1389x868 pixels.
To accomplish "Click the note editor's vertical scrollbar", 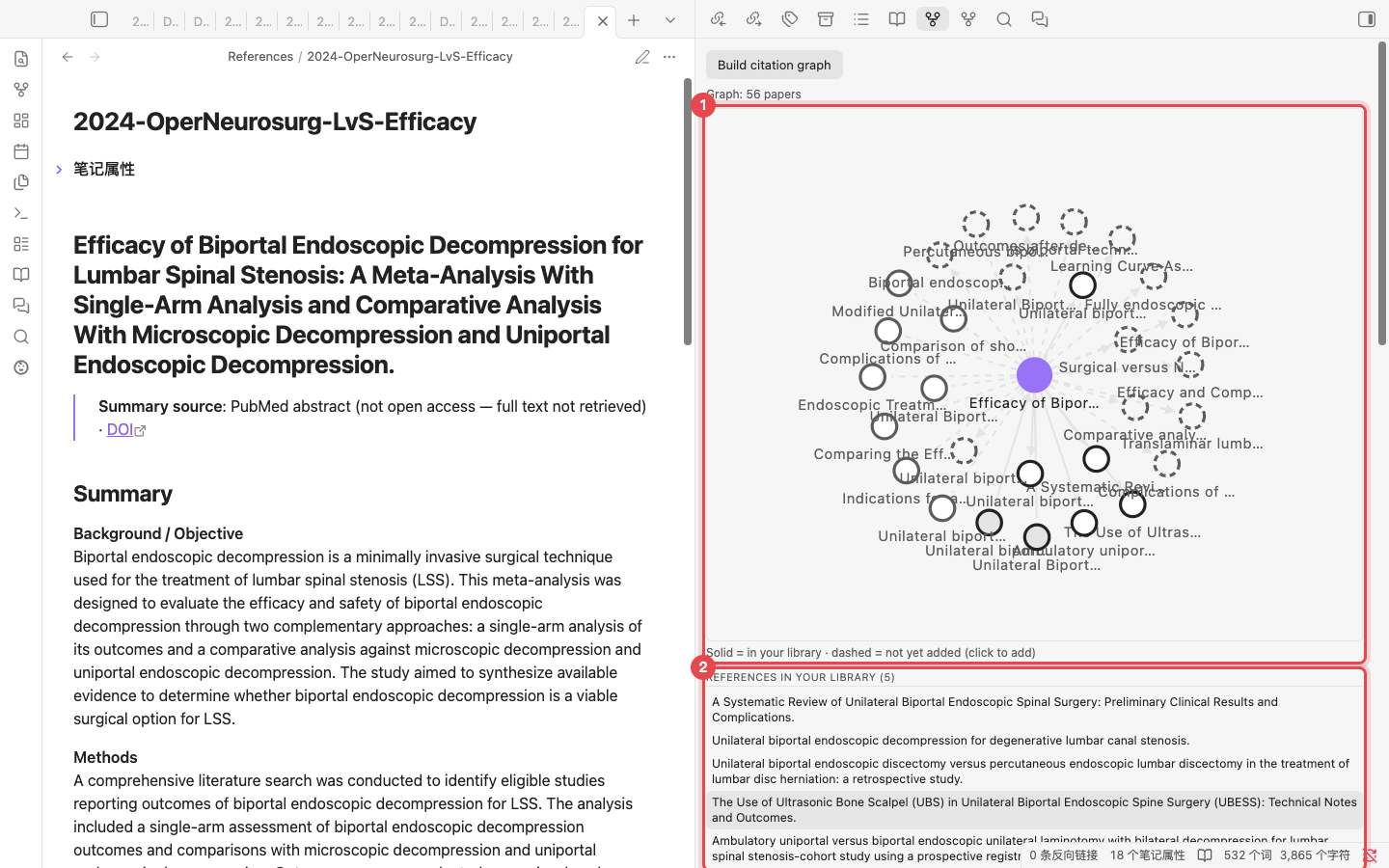I will point(688,211).
